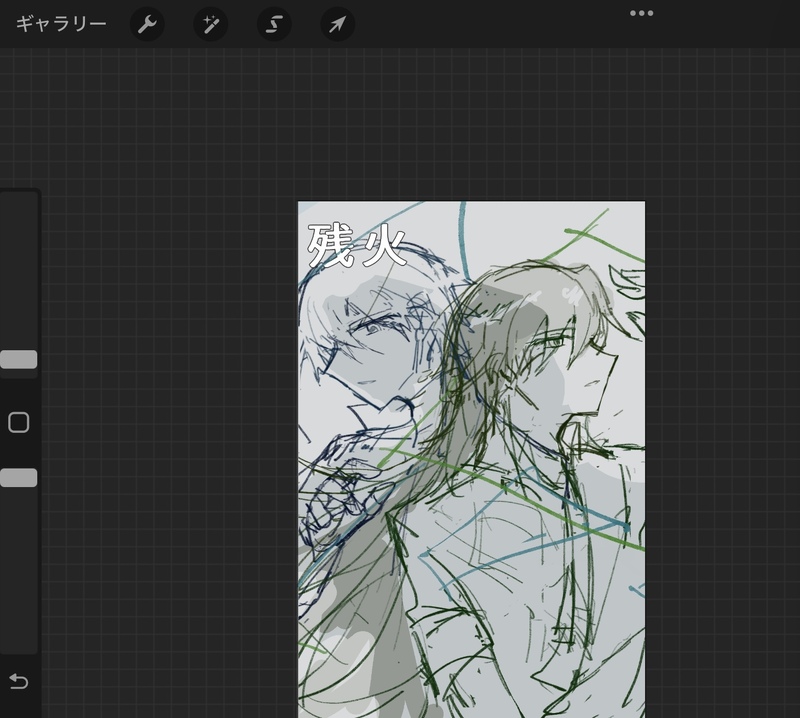Open the ギャラリー (Gallery) view
The image size is (800, 718).
coord(61,24)
